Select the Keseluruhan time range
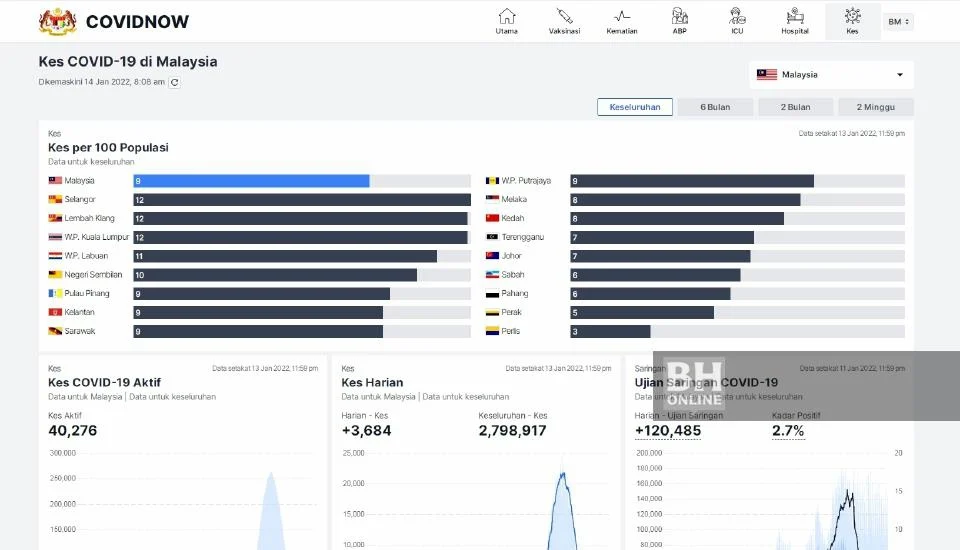960x550 pixels. (x=635, y=107)
